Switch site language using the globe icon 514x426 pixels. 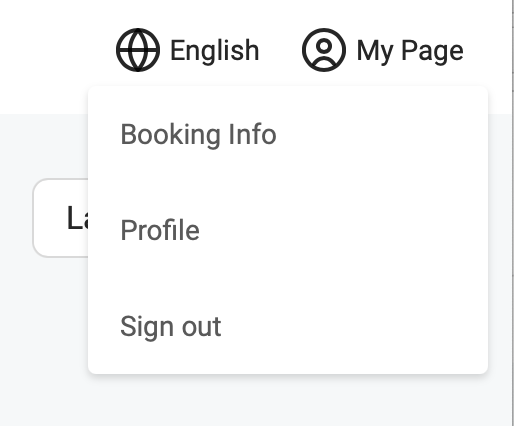click(x=138, y=50)
